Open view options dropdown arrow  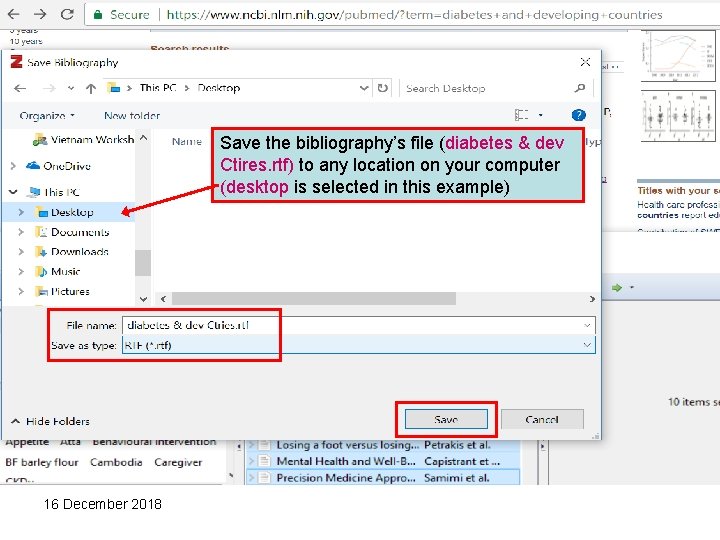point(540,115)
